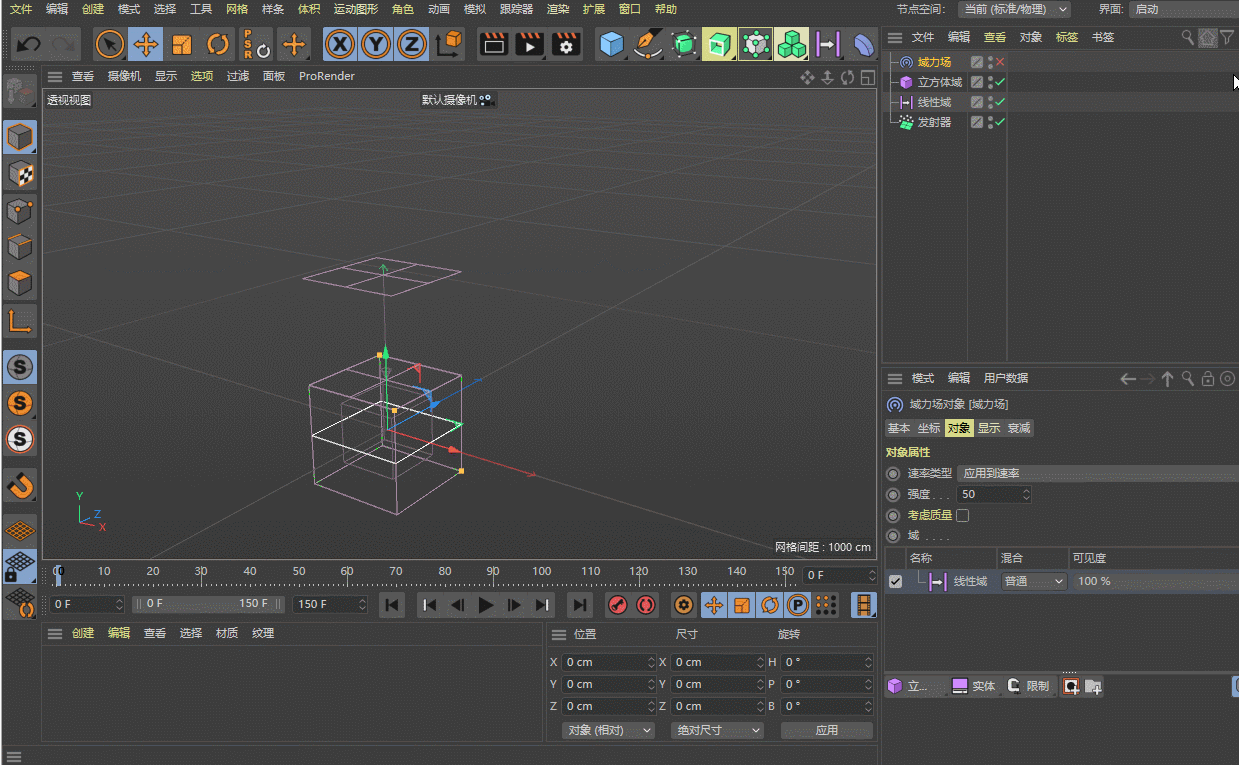This screenshot has height=765, width=1239.
Task: Lock the attribute manager padlock icon
Action: click(1208, 378)
